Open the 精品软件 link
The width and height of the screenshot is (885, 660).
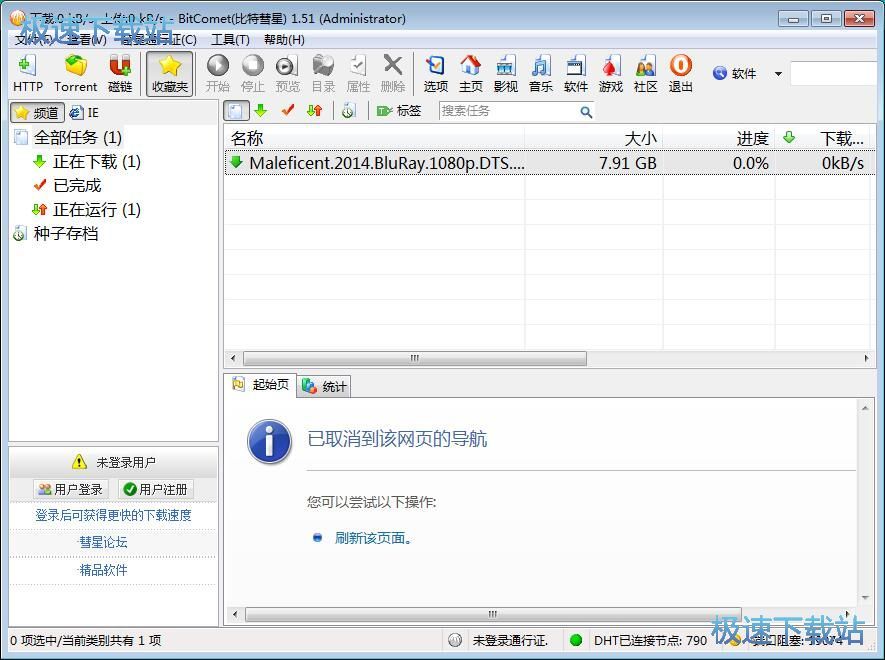(103, 570)
